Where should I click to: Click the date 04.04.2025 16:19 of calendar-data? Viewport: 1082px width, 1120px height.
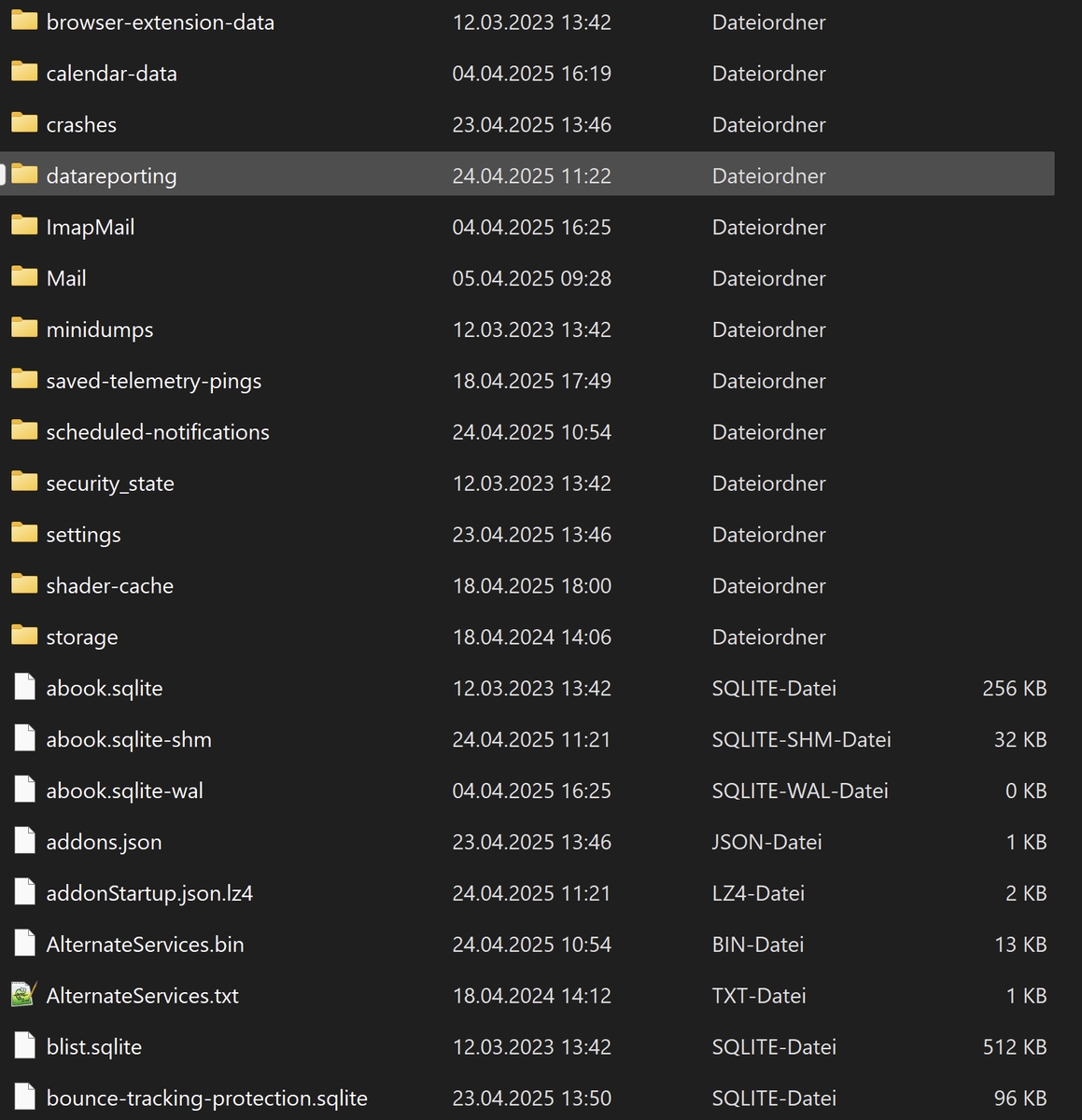[x=532, y=74]
